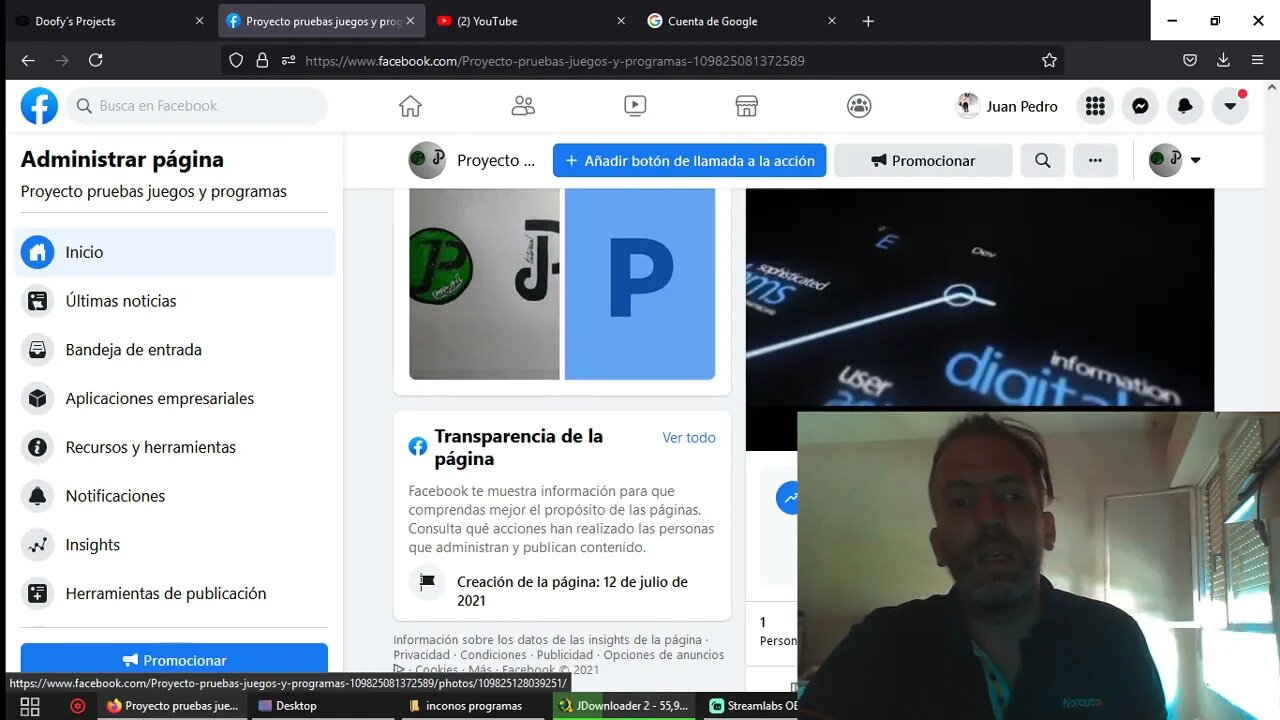Open the Firefox application menu
The image size is (1280, 720).
click(x=1257, y=61)
